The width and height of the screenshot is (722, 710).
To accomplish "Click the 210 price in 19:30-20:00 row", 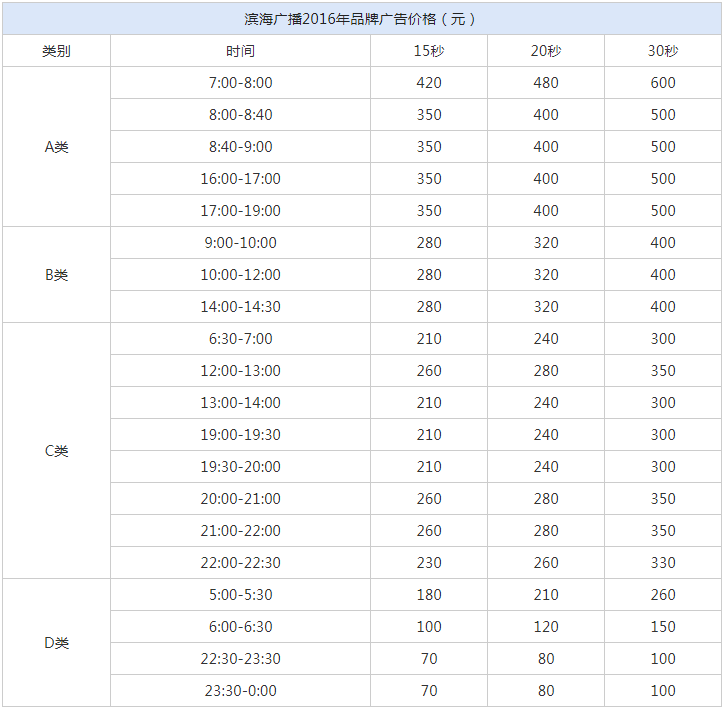I will [x=429, y=467].
